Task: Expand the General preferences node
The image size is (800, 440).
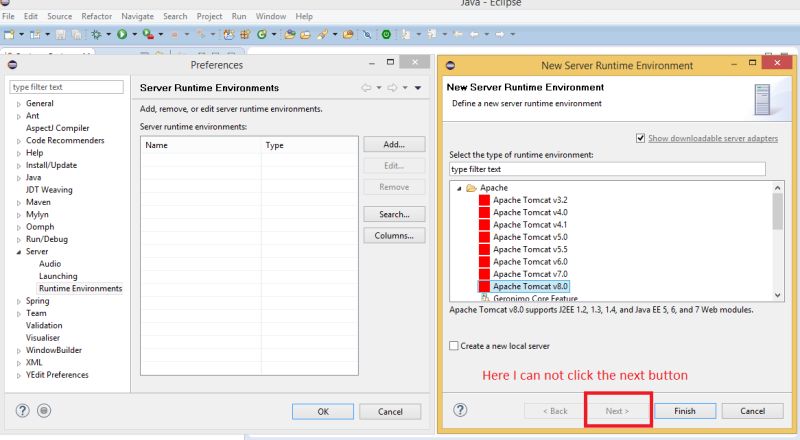Action: [19, 104]
